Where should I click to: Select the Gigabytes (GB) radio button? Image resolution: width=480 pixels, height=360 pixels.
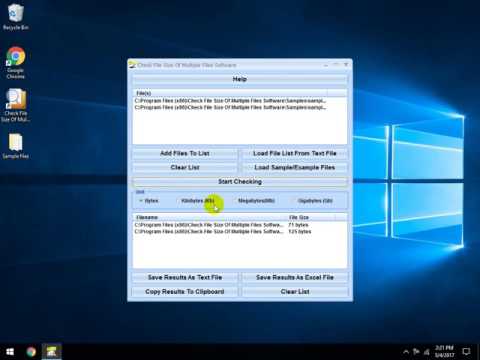(313, 201)
